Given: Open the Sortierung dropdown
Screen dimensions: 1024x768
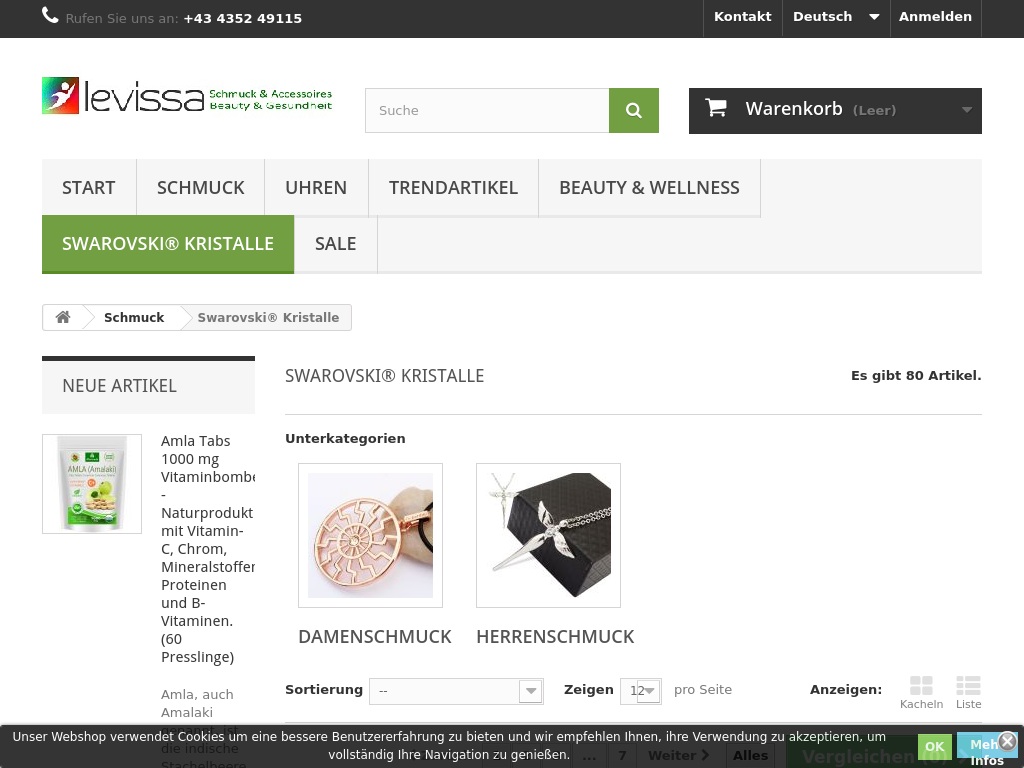Looking at the screenshot, I should click(x=456, y=691).
